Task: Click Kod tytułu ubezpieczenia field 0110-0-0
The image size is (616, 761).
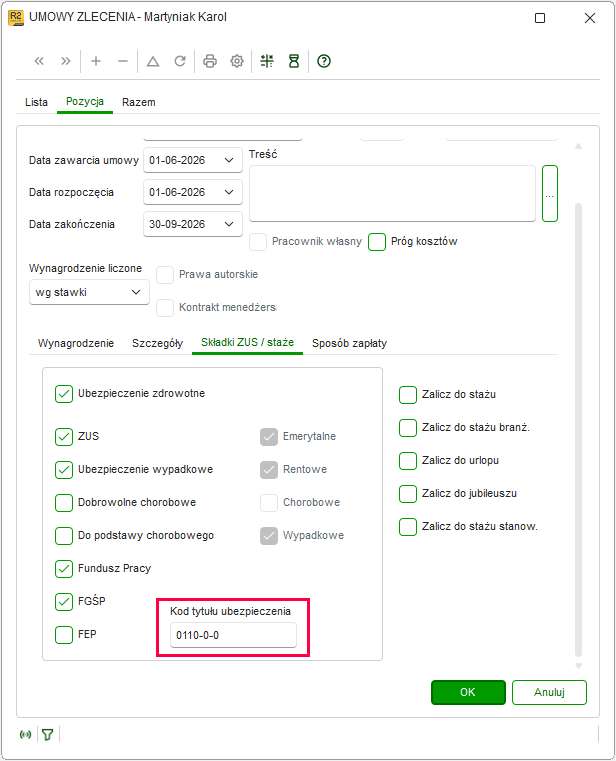Action: [x=233, y=635]
